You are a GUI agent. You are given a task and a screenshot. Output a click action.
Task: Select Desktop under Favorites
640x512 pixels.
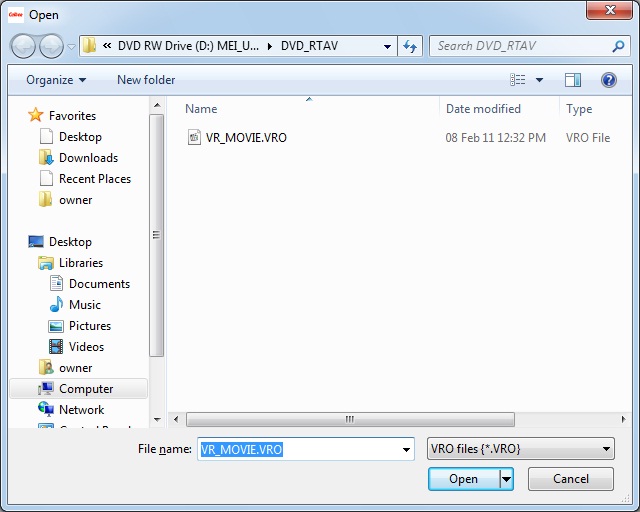point(80,137)
